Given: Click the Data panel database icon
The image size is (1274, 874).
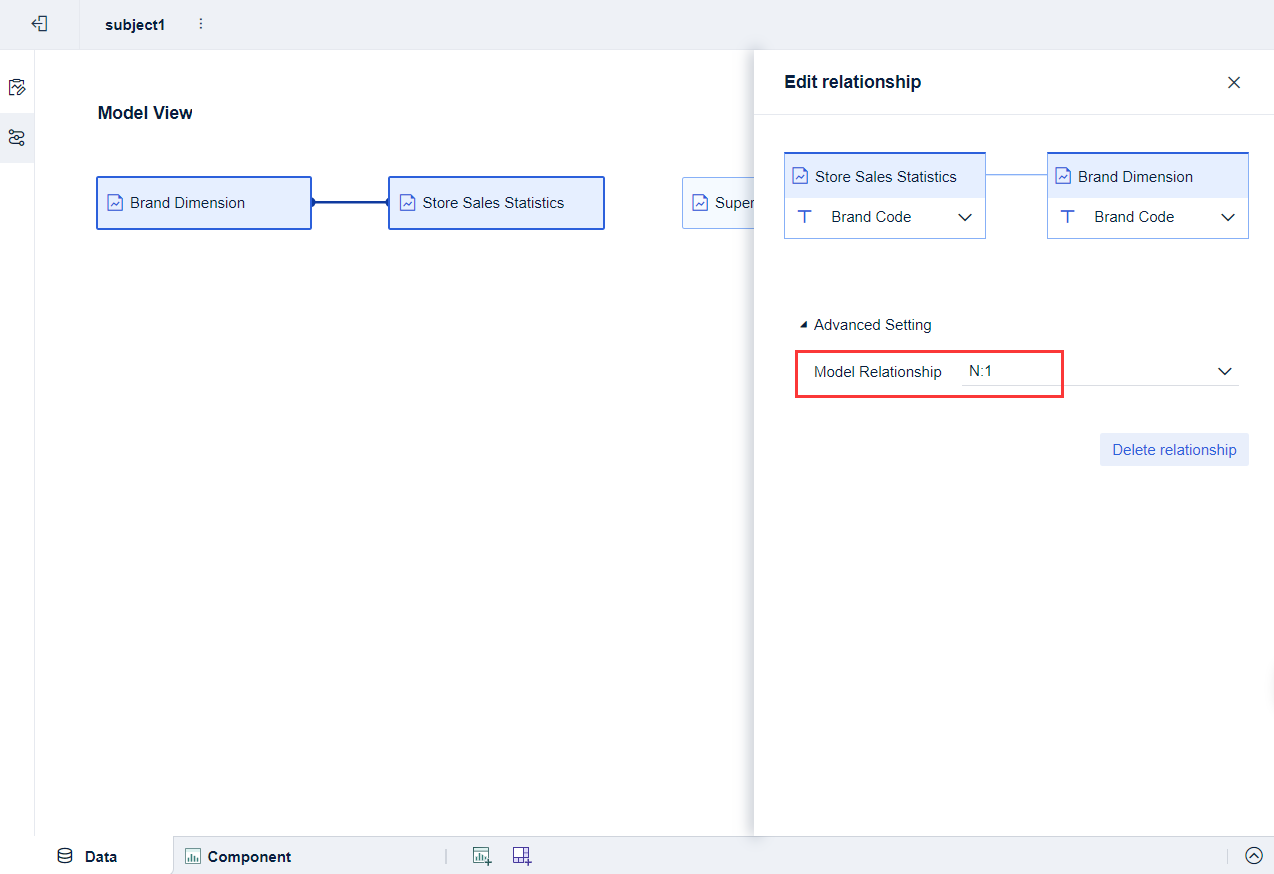Looking at the screenshot, I should click(x=63, y=856).
